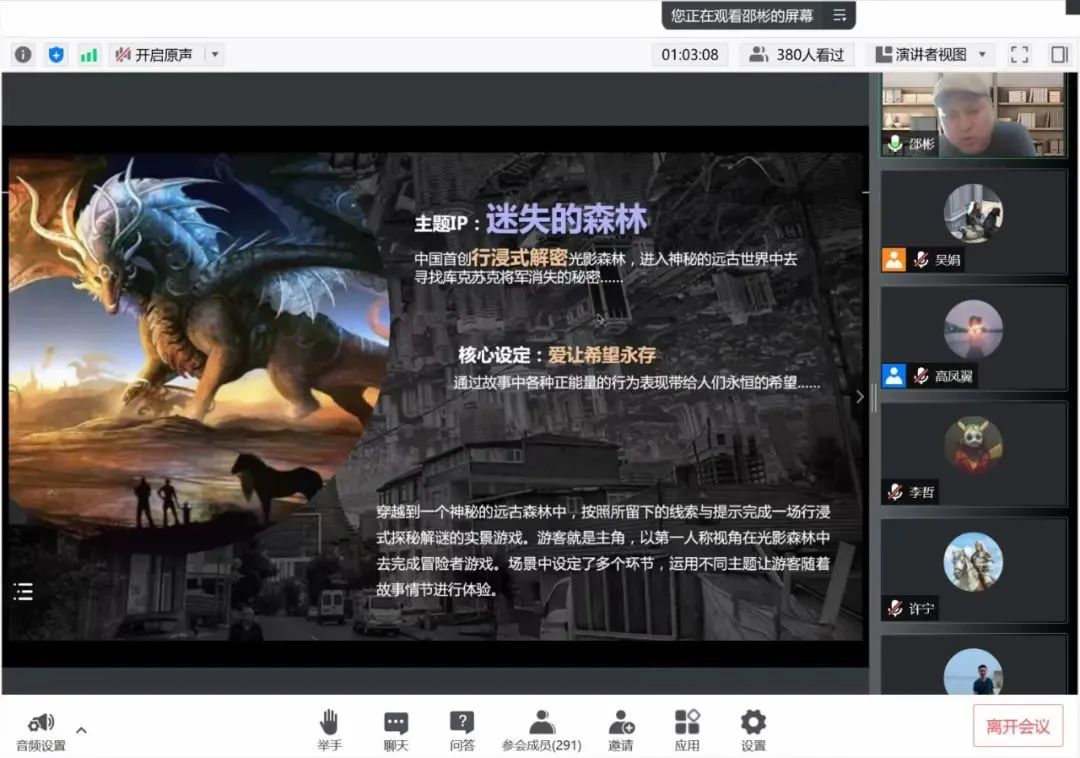
Task: Click the 离开会议 leave meeting button
Action: tap(1018, 726)
